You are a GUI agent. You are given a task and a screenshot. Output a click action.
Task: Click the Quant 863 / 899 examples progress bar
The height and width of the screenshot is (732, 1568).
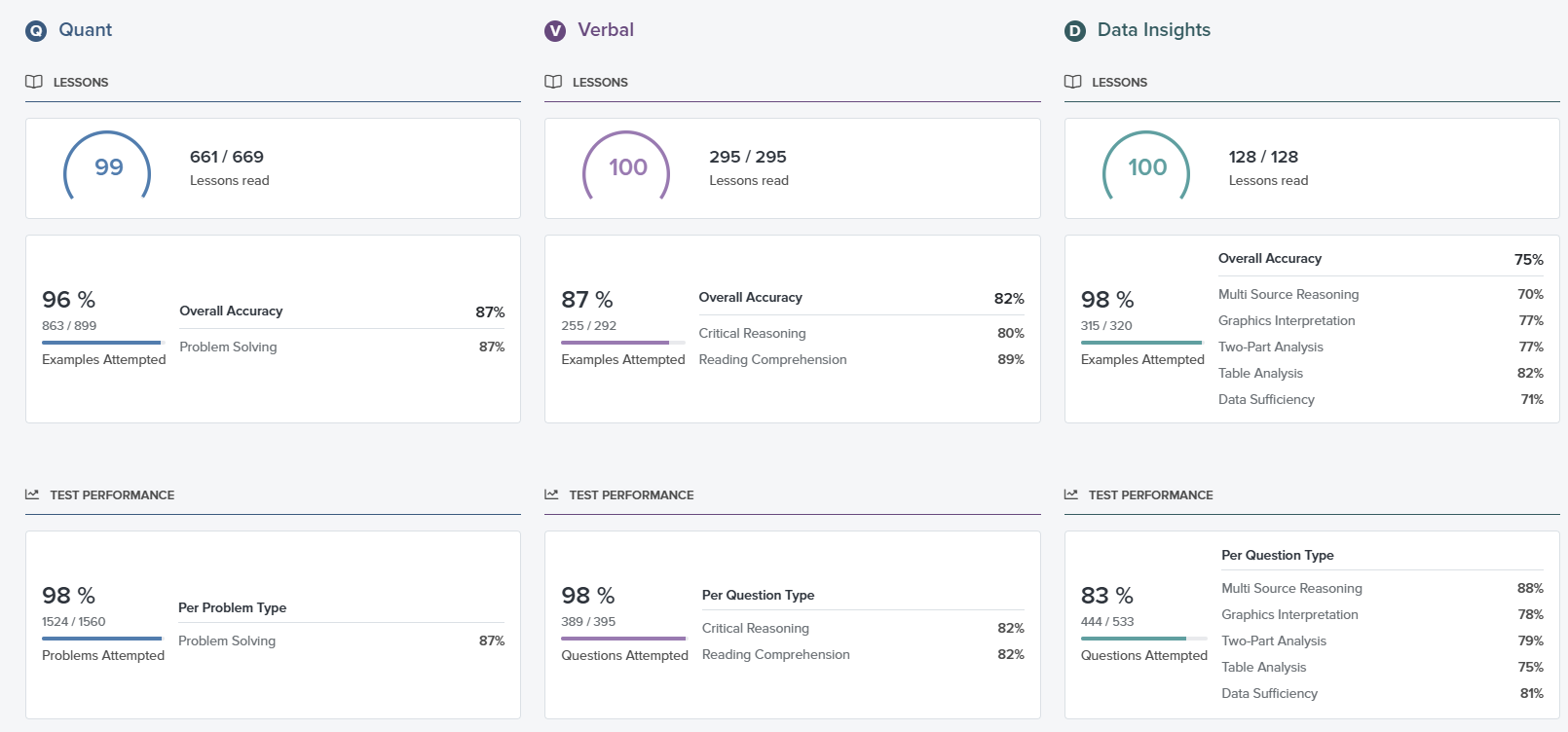point(103,343)
